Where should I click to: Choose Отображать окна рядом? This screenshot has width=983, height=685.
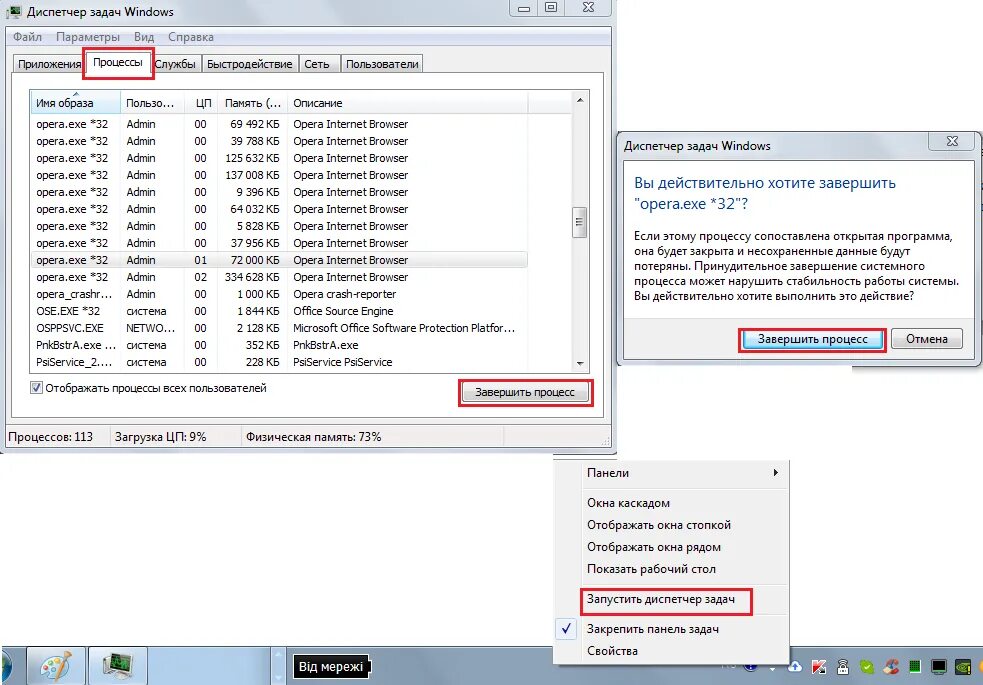654,547
